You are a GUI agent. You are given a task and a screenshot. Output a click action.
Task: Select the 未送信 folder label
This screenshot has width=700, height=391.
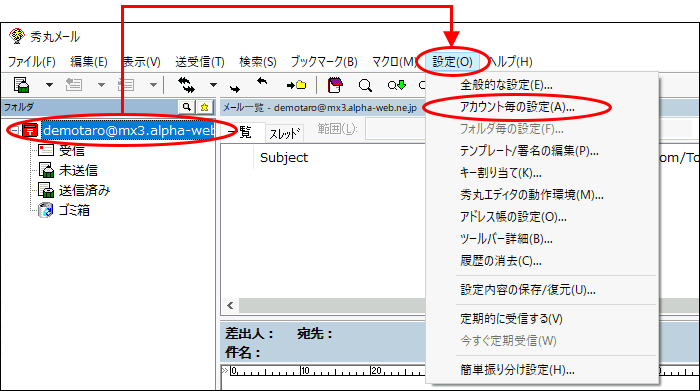pyautogui.click(x=78, y=171)
